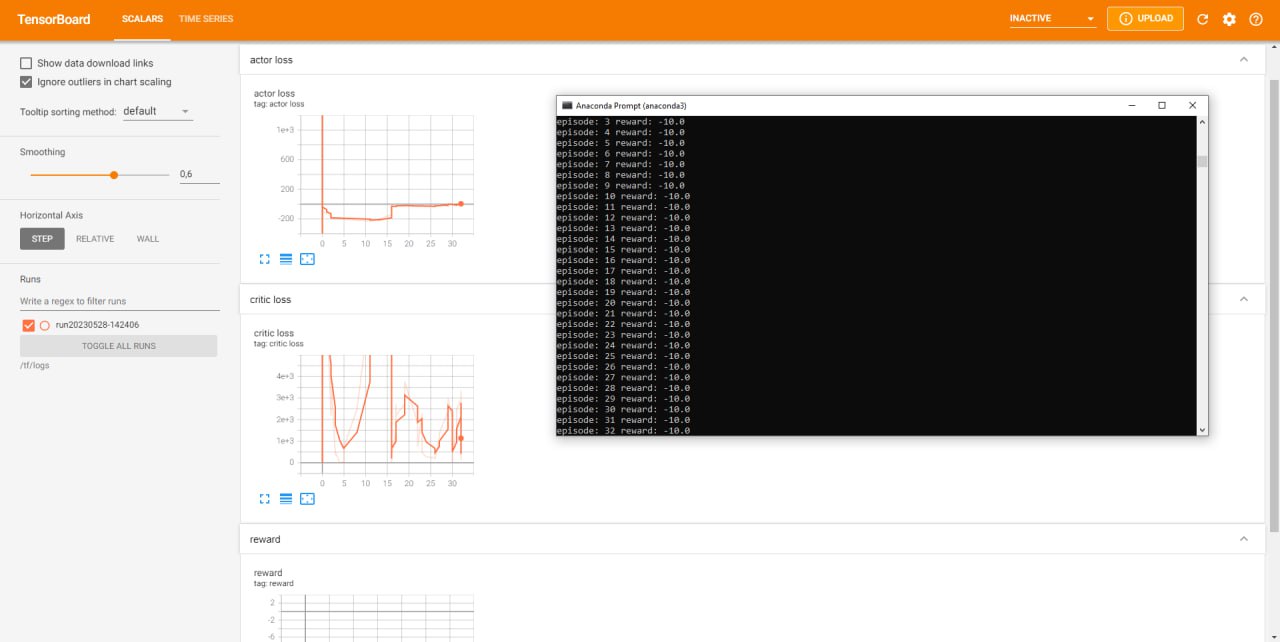Fit critic loss chart domain to data
The image size is (1280, 642).
point(307,499)
